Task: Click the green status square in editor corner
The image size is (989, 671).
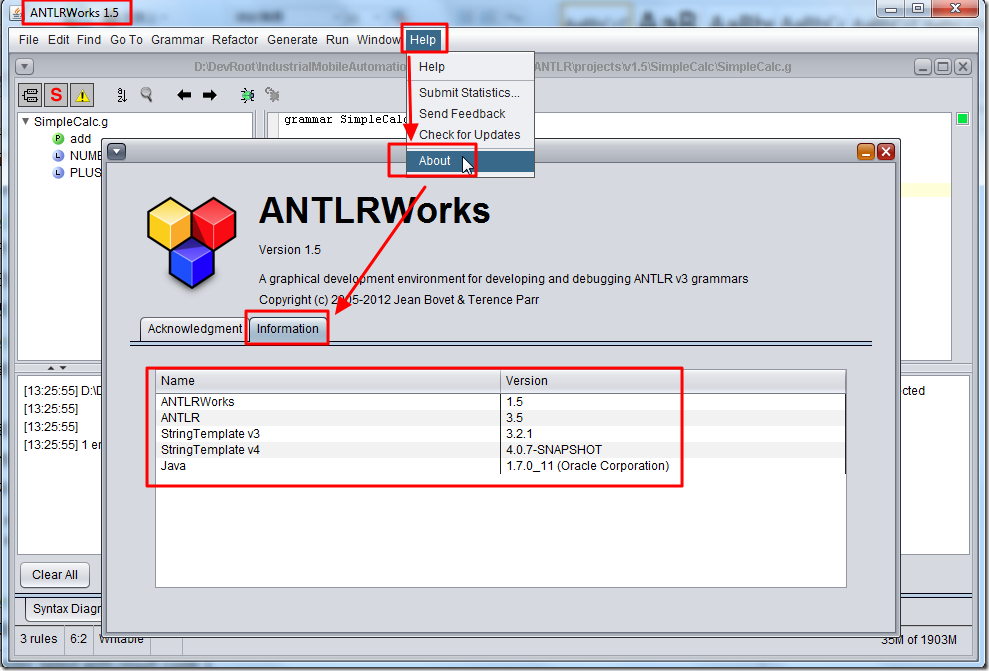Action: click(x=962, y=119)
